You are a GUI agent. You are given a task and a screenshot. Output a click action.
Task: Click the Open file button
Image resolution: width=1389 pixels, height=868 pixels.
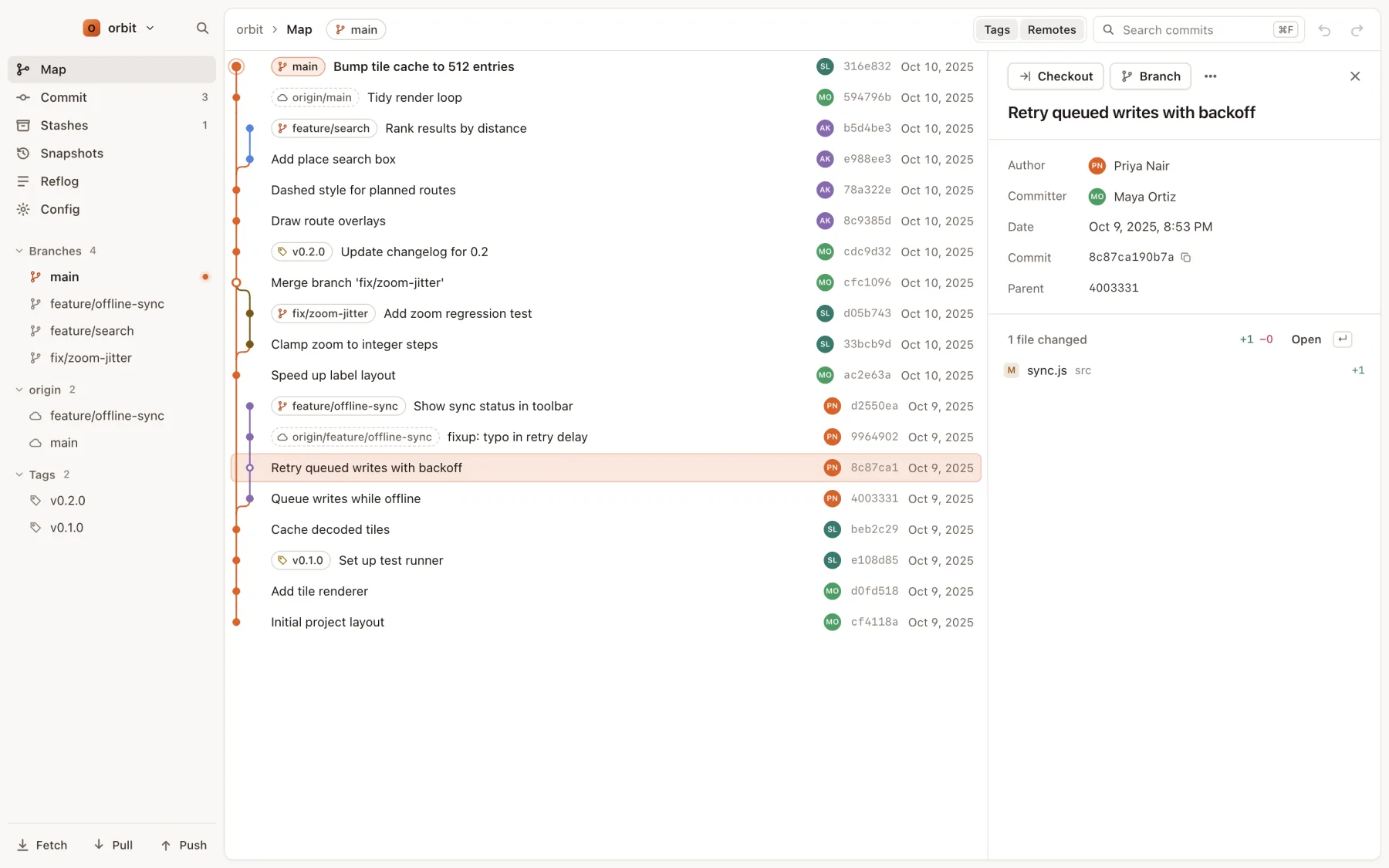point(1306,339)
